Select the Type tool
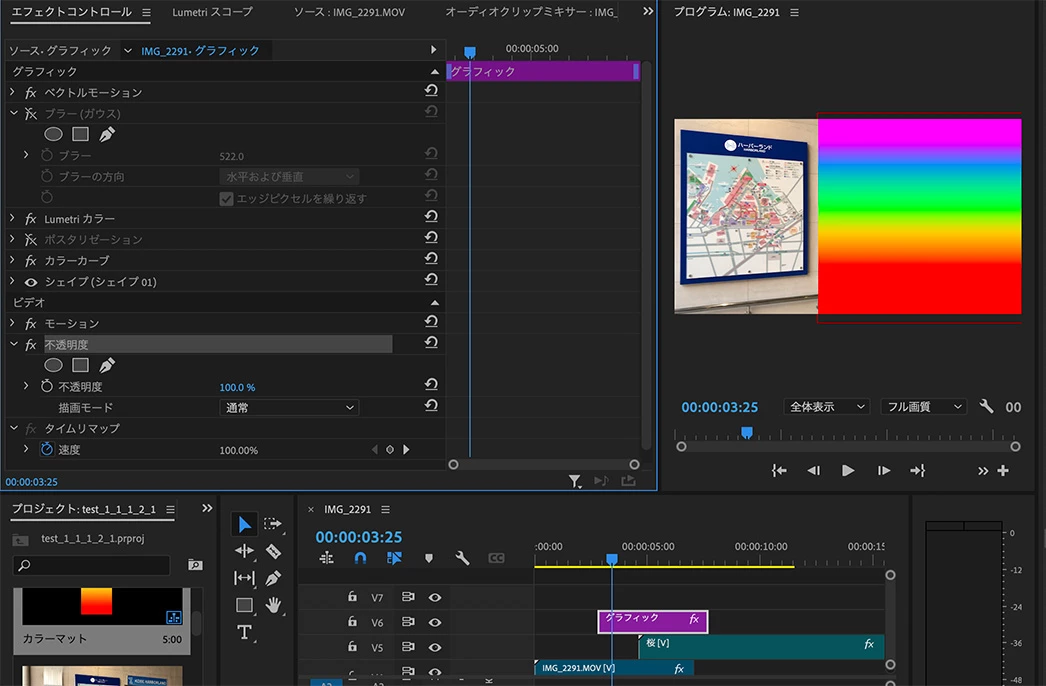1046x686 pixels. (x=244, y=632)
